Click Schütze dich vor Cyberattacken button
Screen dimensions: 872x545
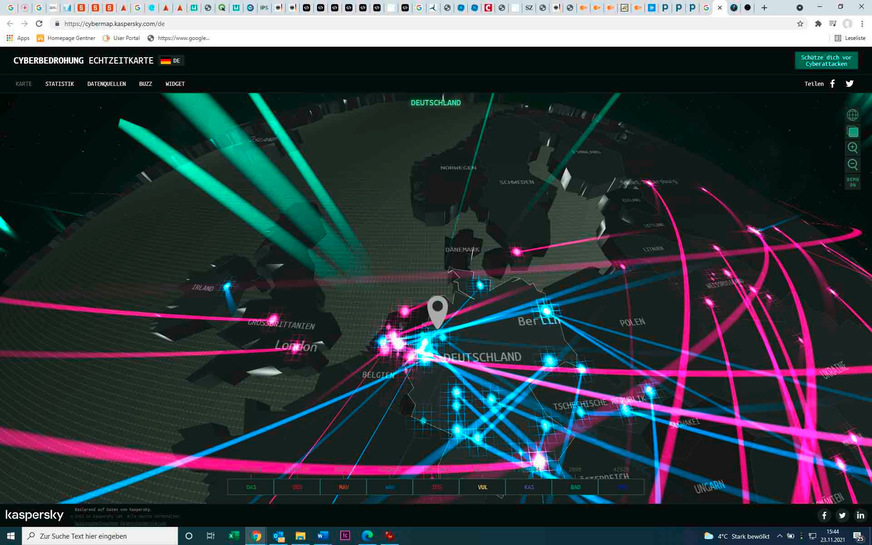[826, 61]
